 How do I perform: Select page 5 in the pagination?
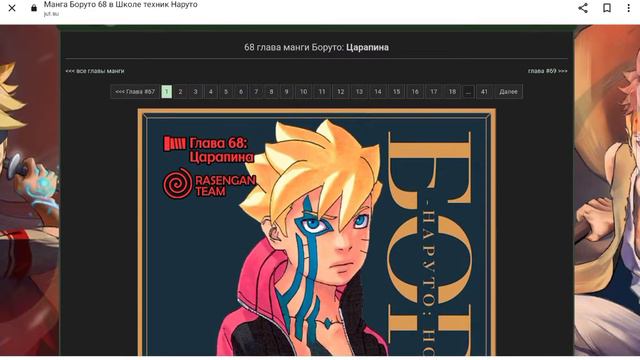coord(226,92)
